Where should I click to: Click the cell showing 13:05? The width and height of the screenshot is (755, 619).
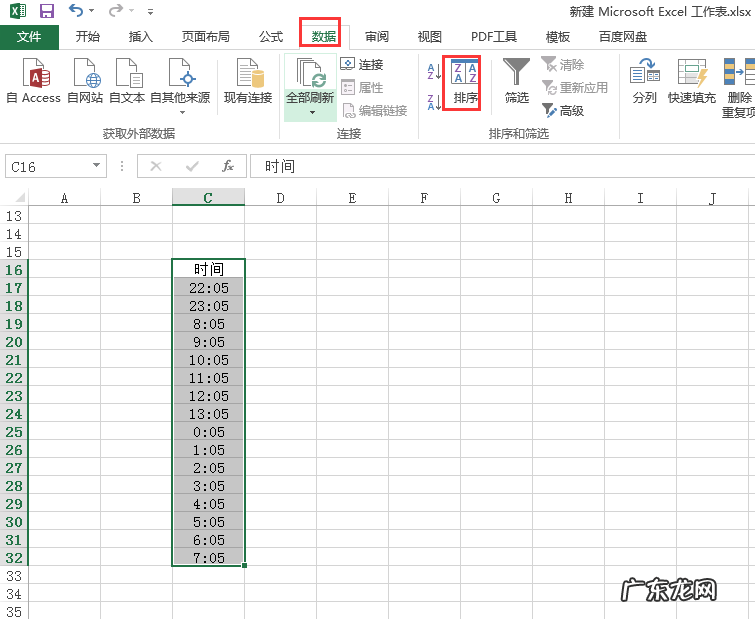tap(208, 413)
